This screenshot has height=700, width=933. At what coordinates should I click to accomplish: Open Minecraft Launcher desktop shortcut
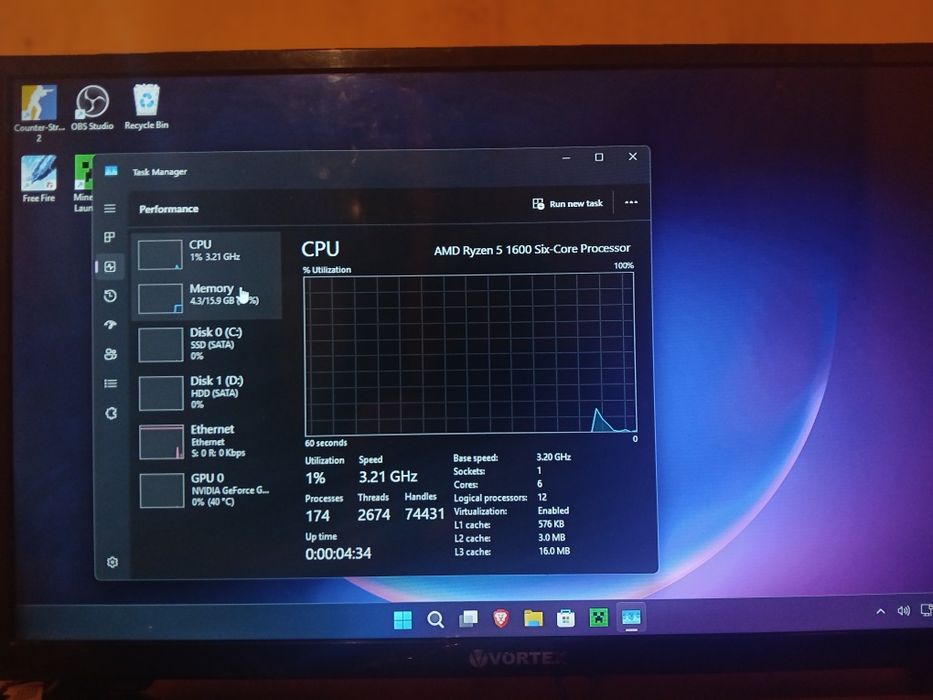(x=83, y=183)
